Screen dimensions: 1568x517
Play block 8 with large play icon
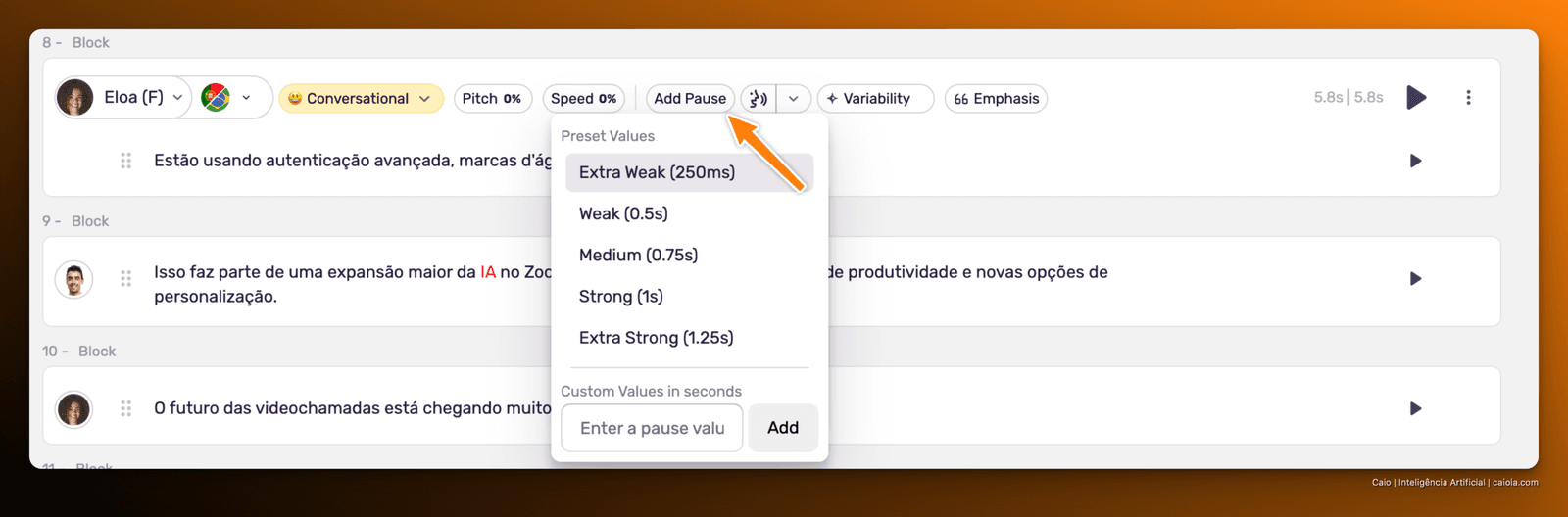1416,97
